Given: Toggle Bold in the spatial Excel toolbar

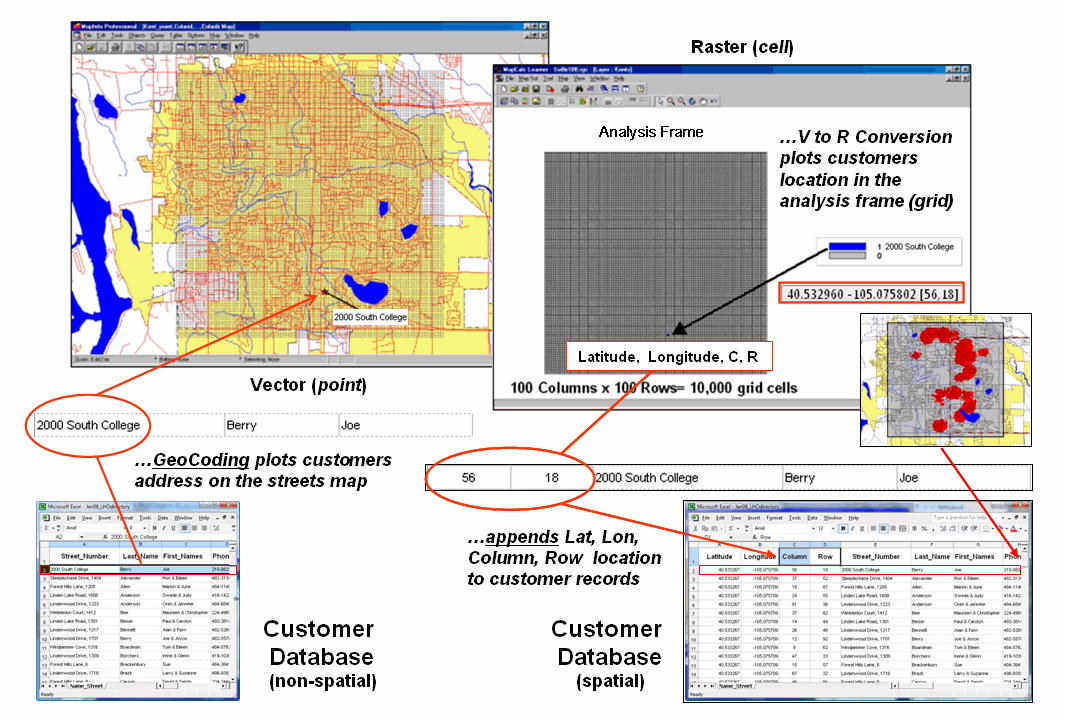Looking at the screenshot, I should pyautogui.click(x=843, y=529).
